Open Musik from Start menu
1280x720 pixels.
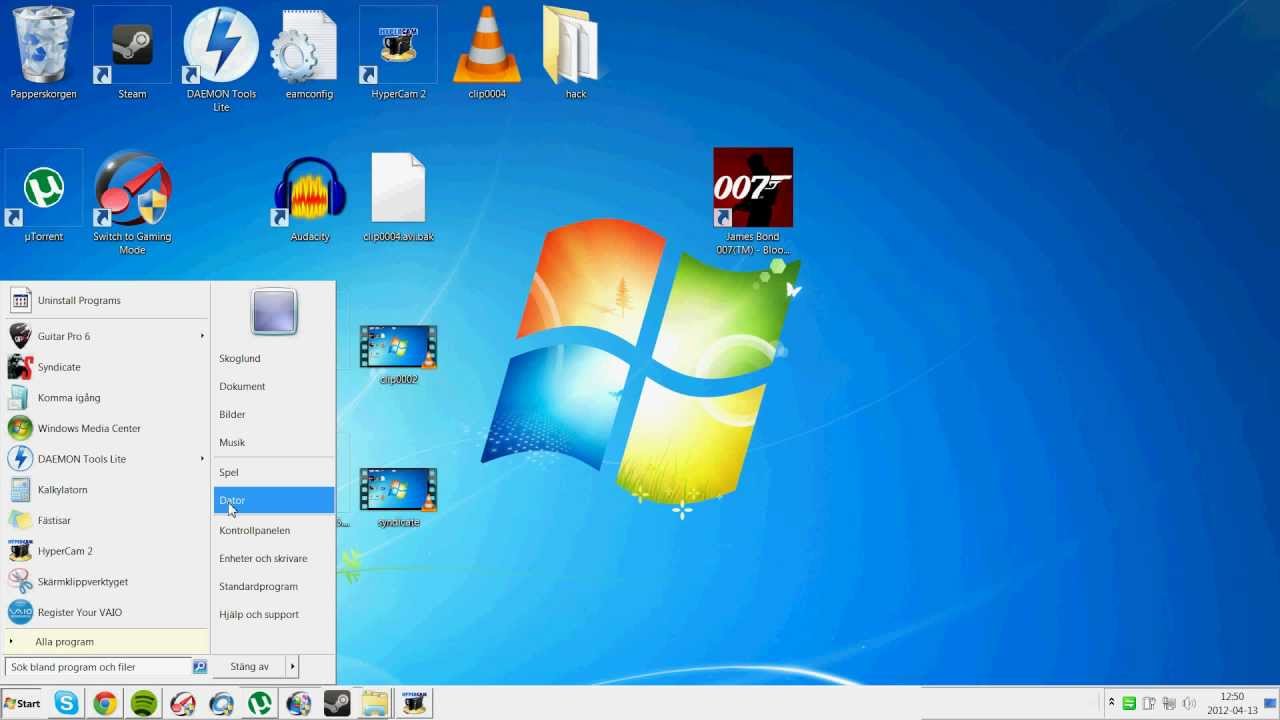(274, 442)
